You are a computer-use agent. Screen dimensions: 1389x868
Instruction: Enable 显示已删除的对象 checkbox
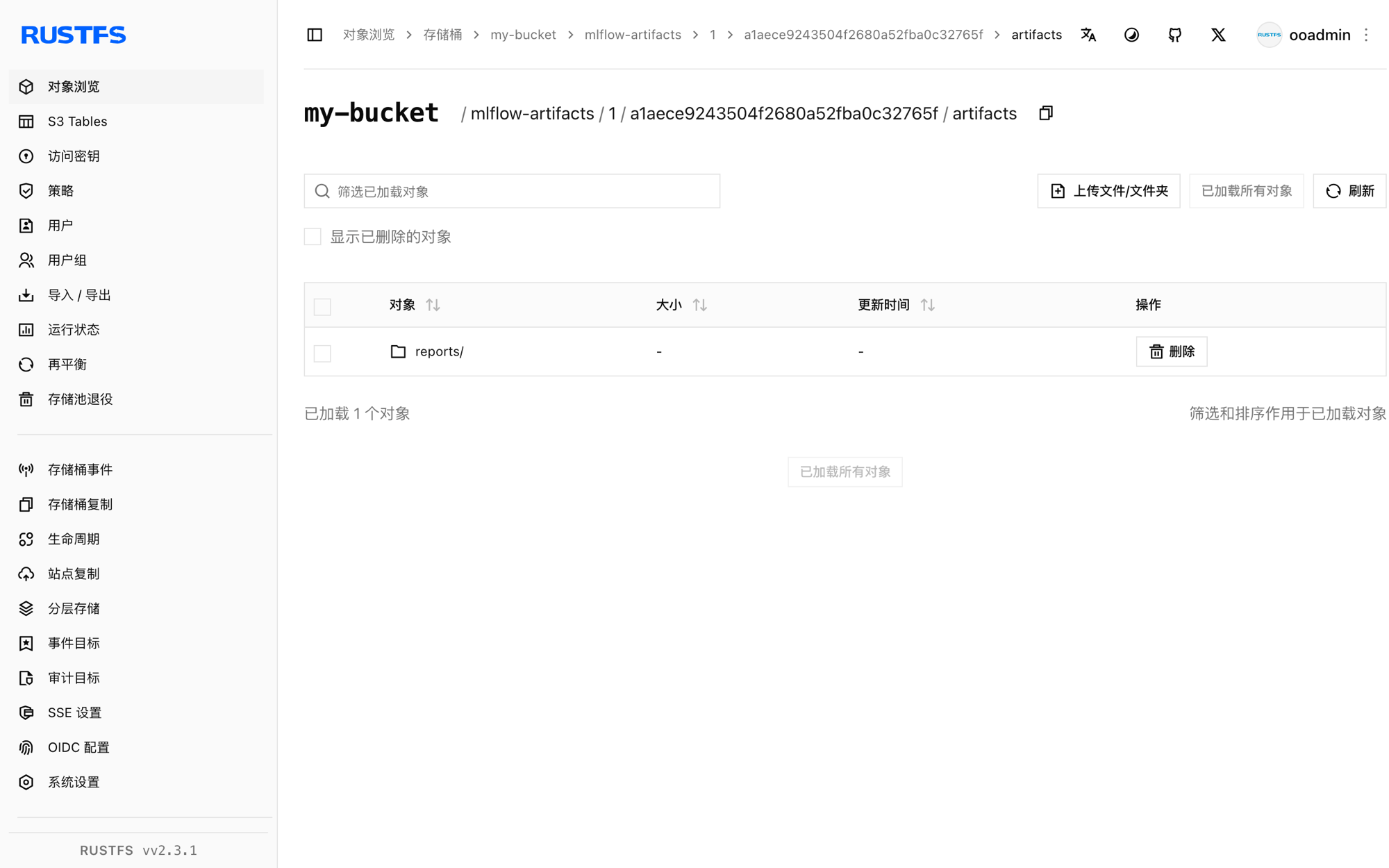[313, 237]
